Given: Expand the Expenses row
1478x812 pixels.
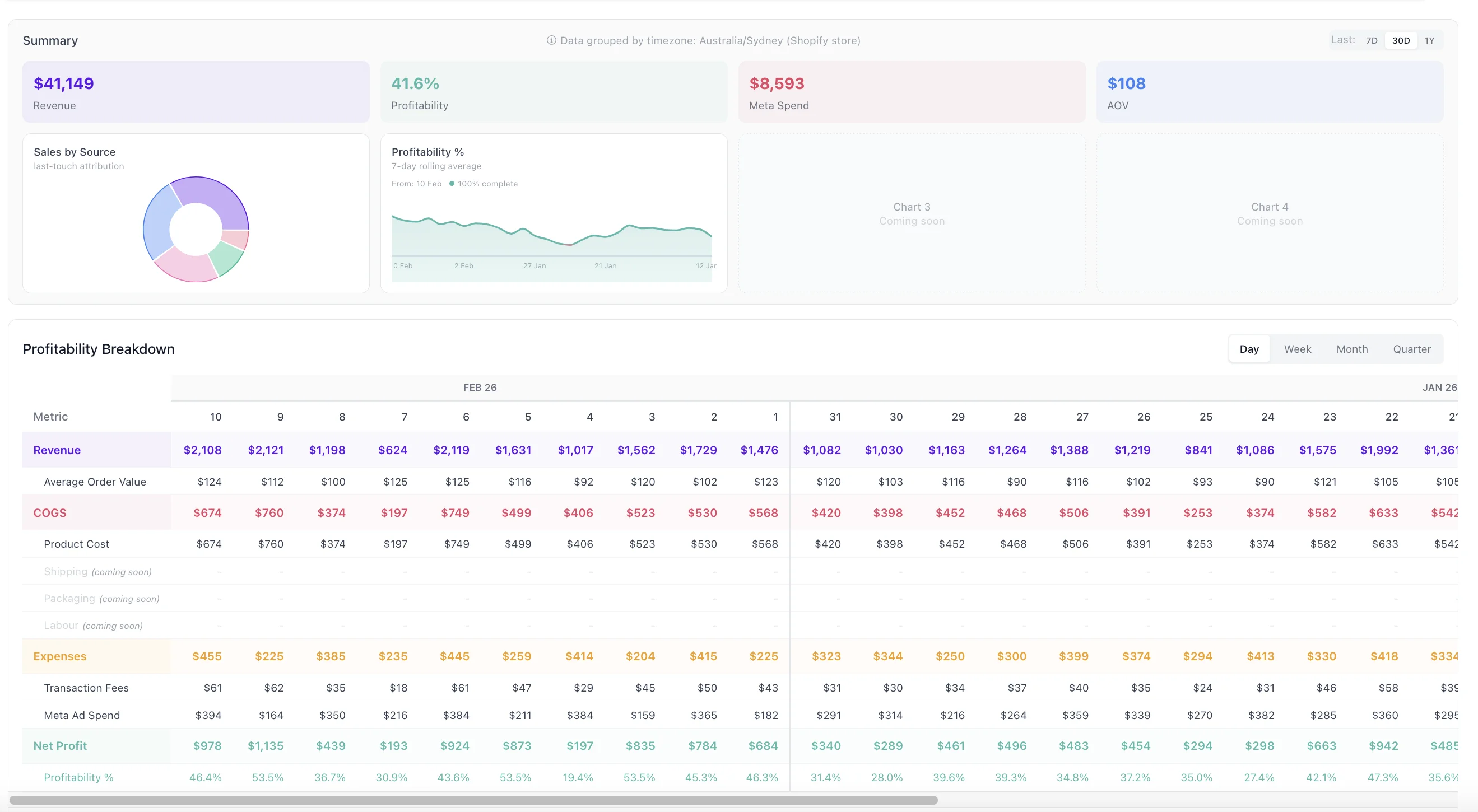Looking at the screenshot, I should tap(60, 656).
